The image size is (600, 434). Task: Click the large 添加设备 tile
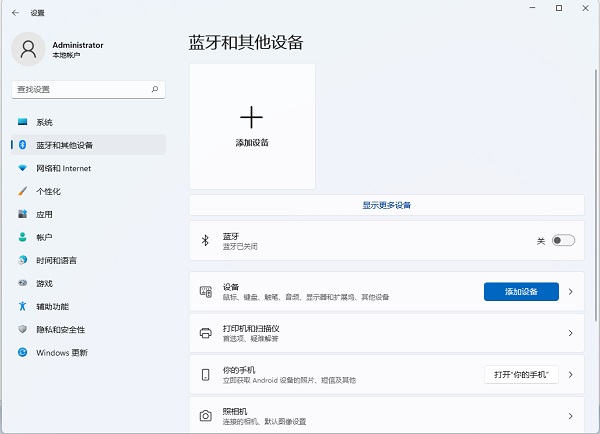pos(252,126)
